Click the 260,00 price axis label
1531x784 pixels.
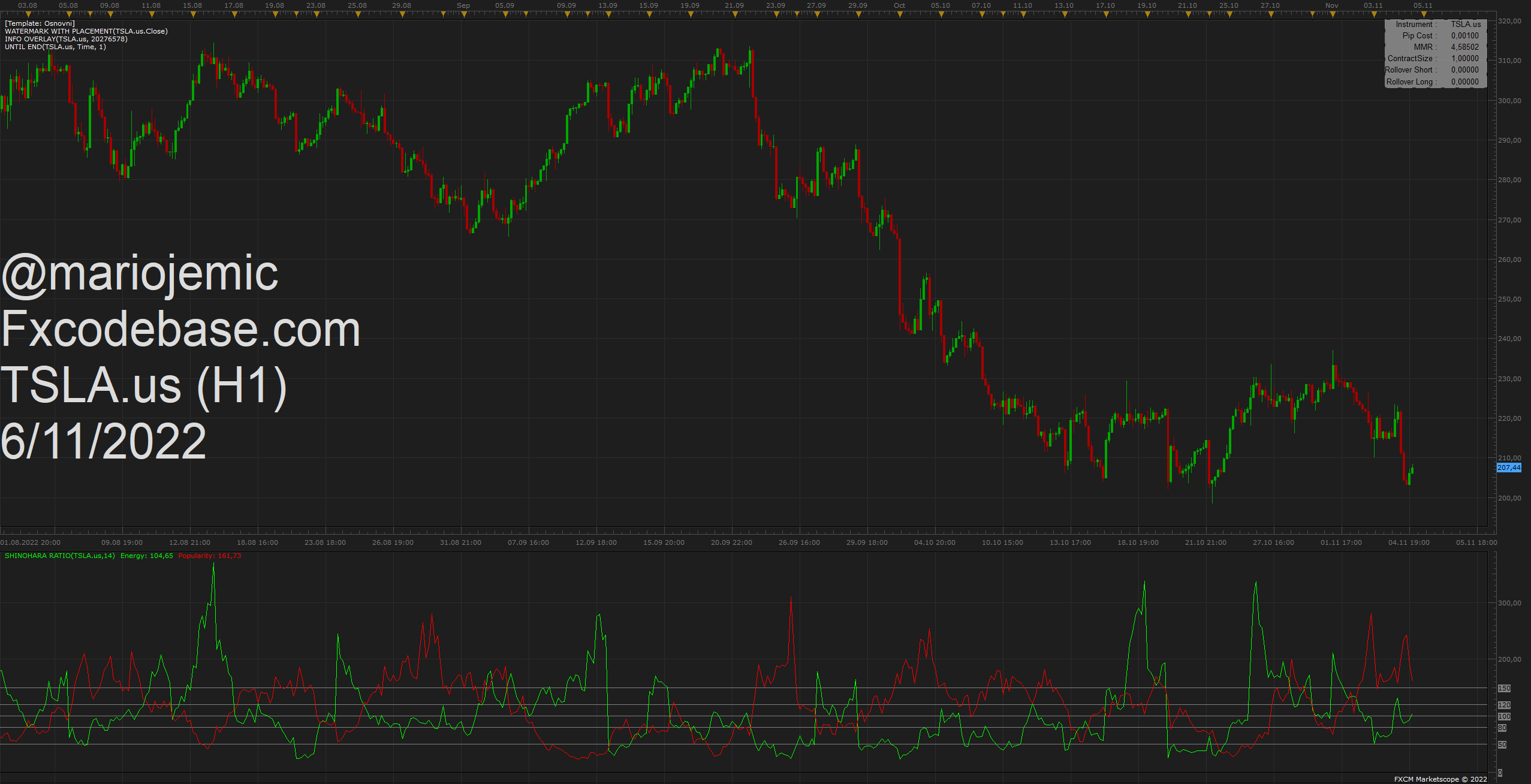click(x=1509, y=260)
